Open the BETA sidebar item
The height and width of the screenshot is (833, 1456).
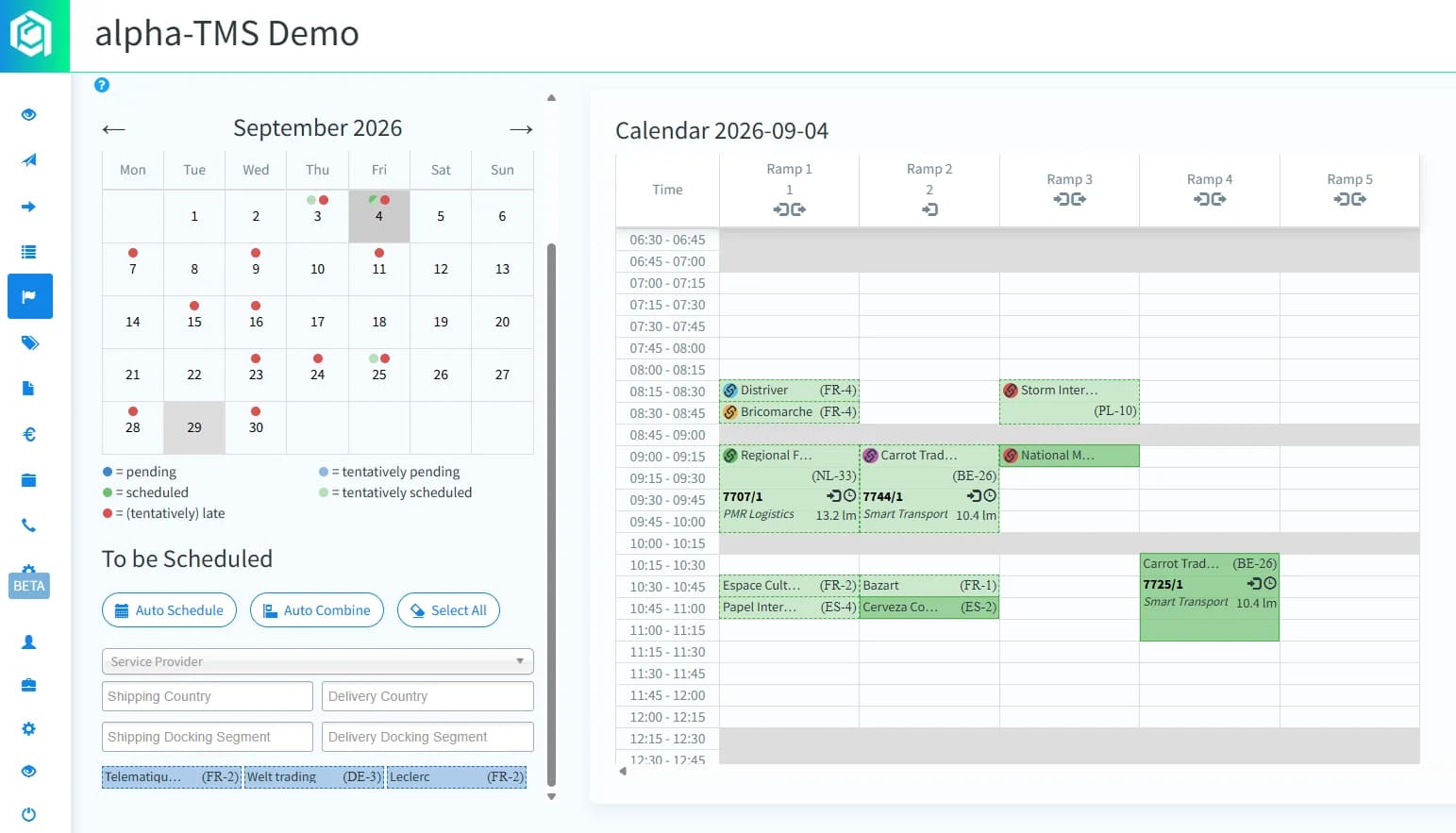[x=29, y=584]
